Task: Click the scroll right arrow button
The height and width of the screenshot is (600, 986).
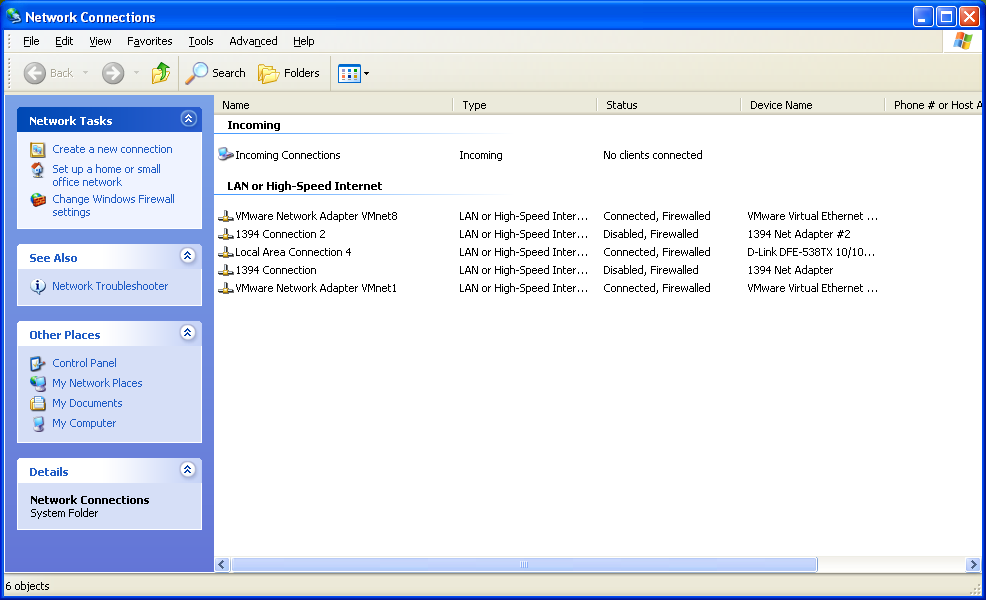Action: click(x=973, y=565)
